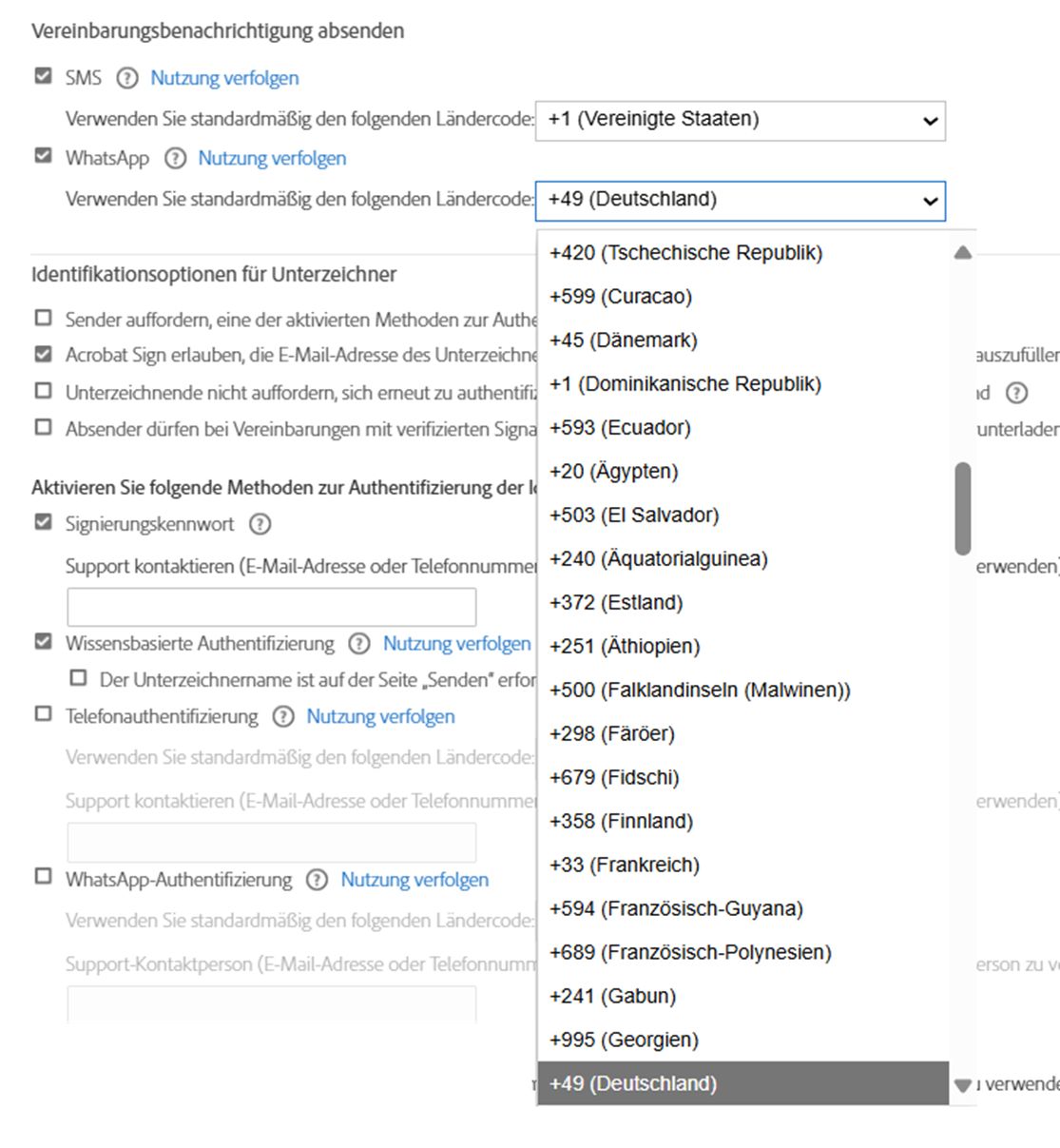Open help icon beside WhatsApp-Authentifizierung
This screenshot has height=1148, width=1060.
click(x=318, y=880)
